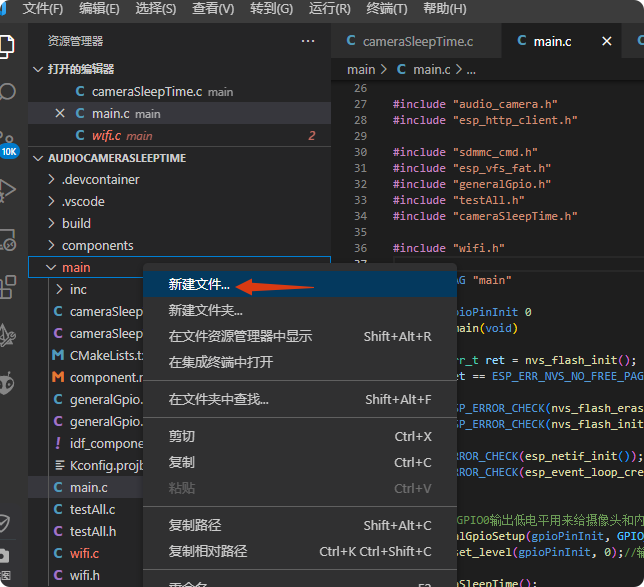The height and width of the screenshot is (587, 644).
Task: Switch to cameraSleepTime.c editor tab
Action: click(416, 41)
